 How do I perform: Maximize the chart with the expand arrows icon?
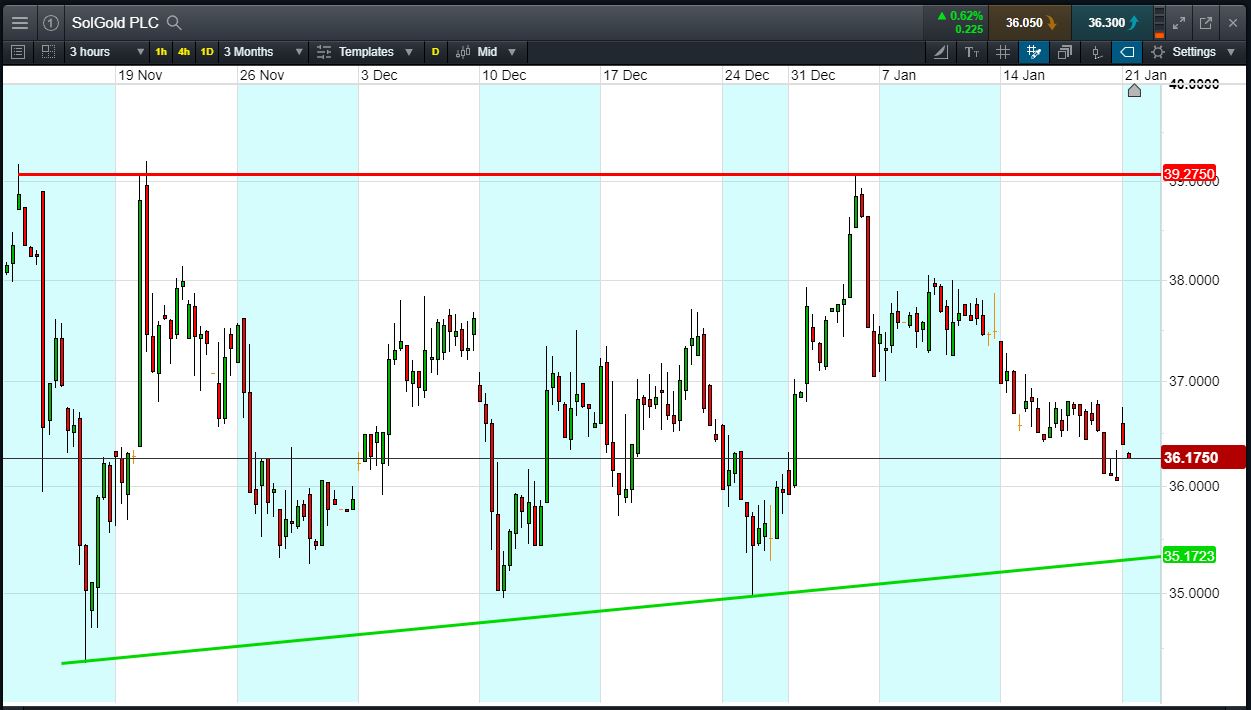1178,22
